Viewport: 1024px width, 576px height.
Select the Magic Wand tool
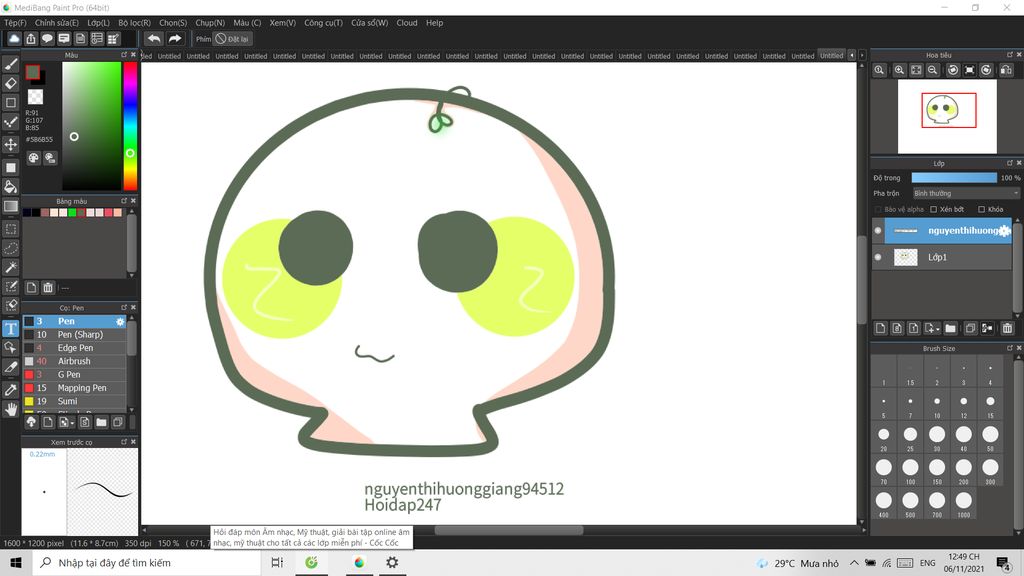tap(11, 267)
